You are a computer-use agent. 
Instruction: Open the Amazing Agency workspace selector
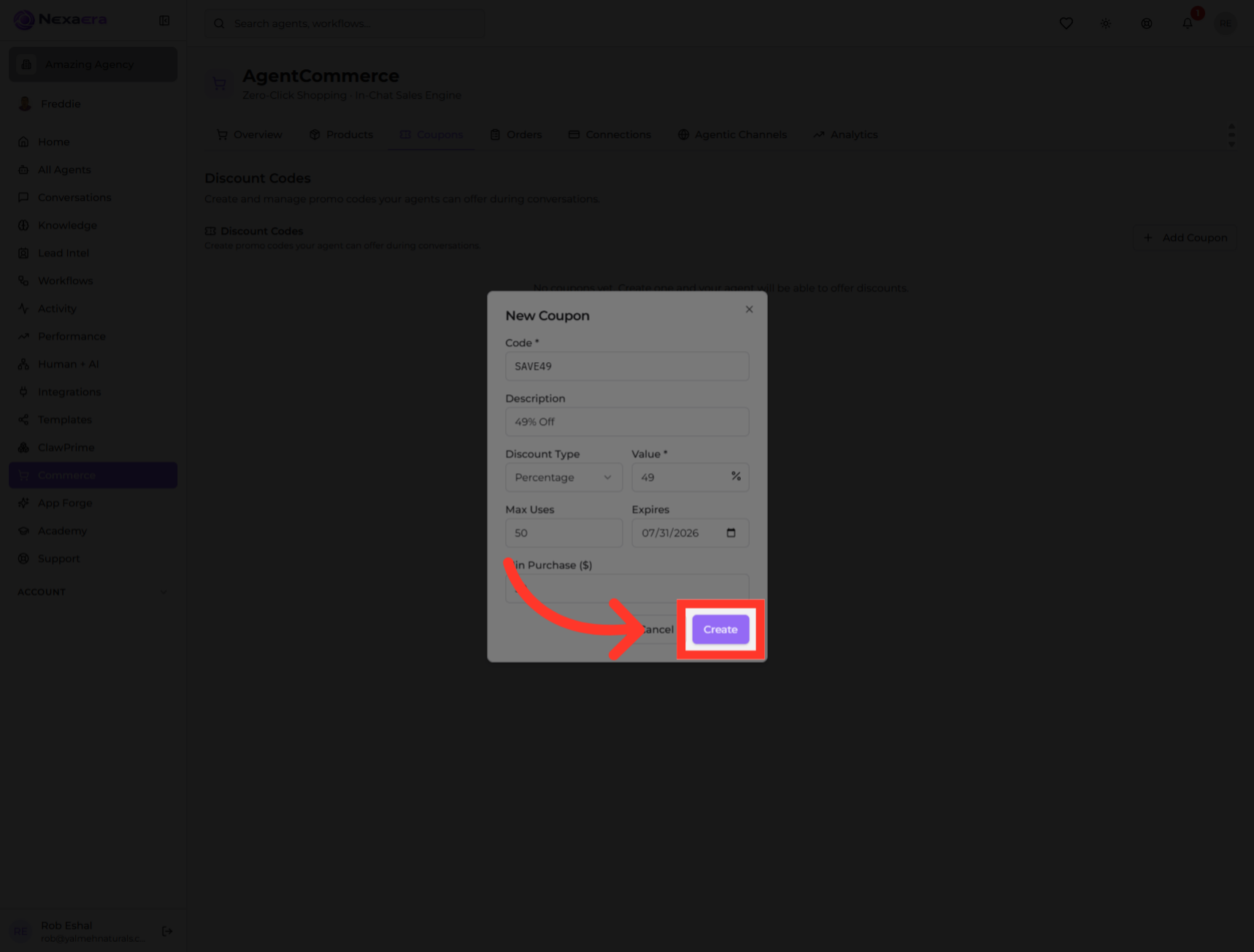[93, 64]
